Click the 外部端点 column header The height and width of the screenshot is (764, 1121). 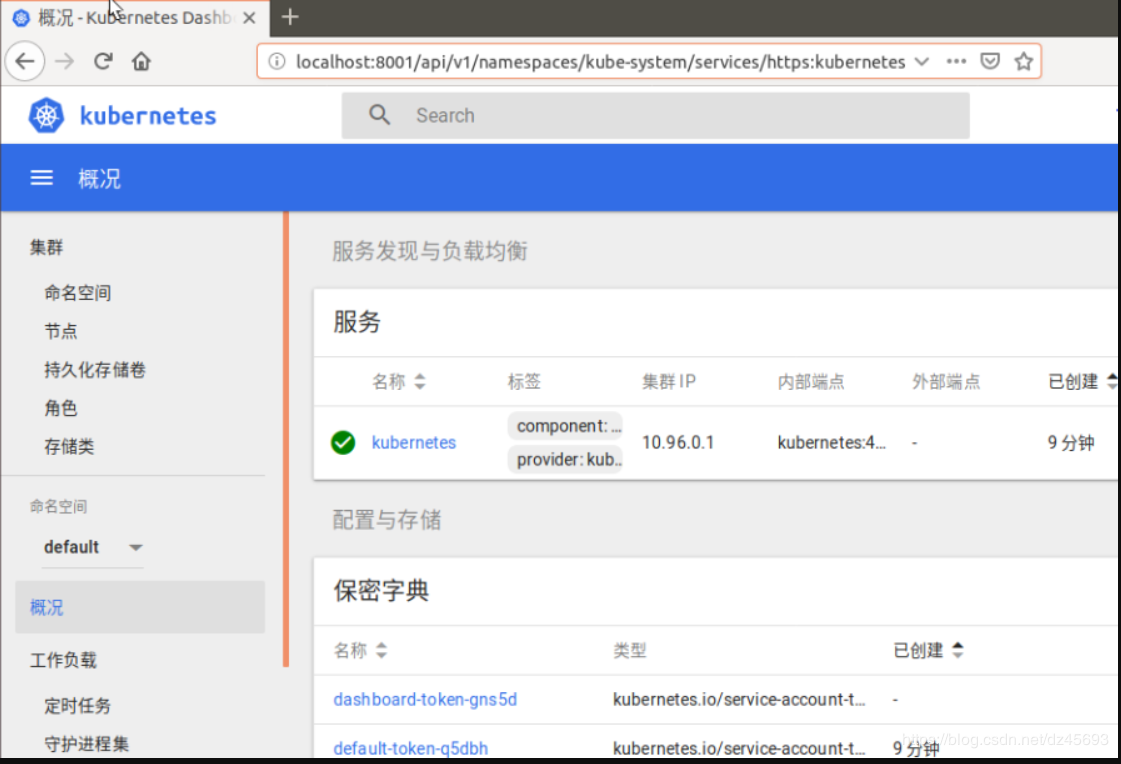946,382
